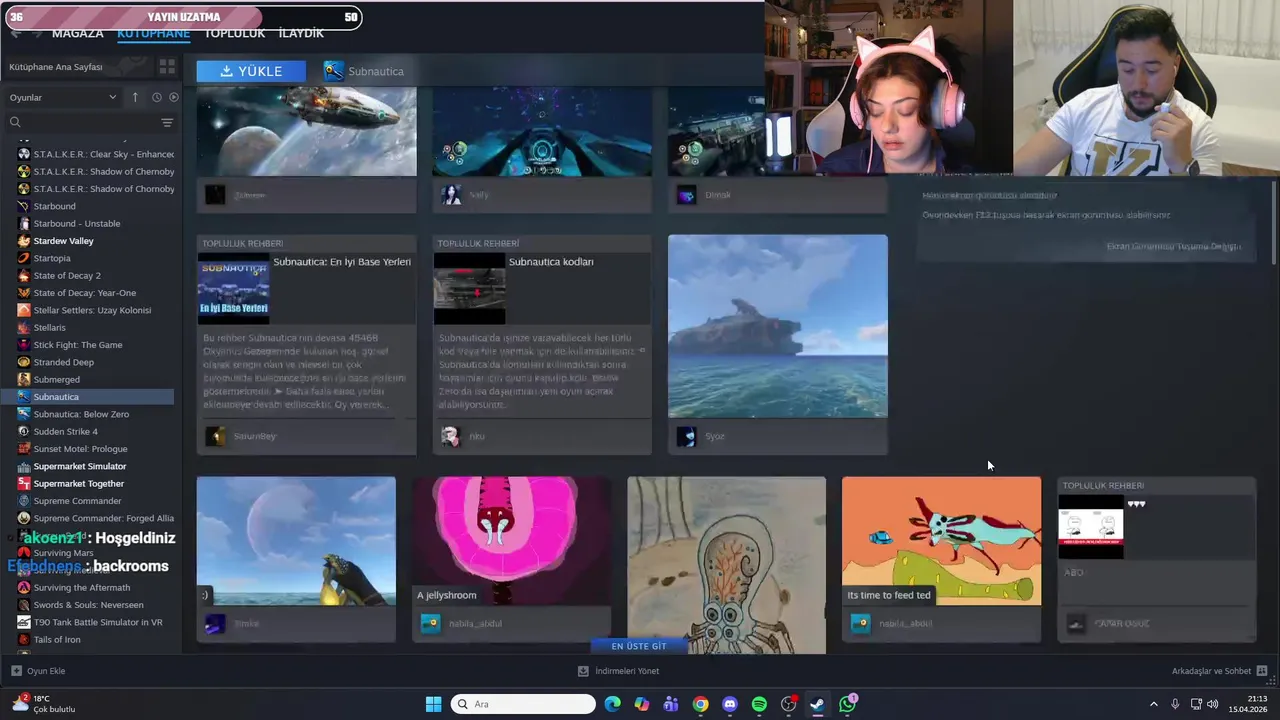Select T90 Tank Battle Simulator in VR
This screenshot has height=720, width=1280.
coord(97,622)
